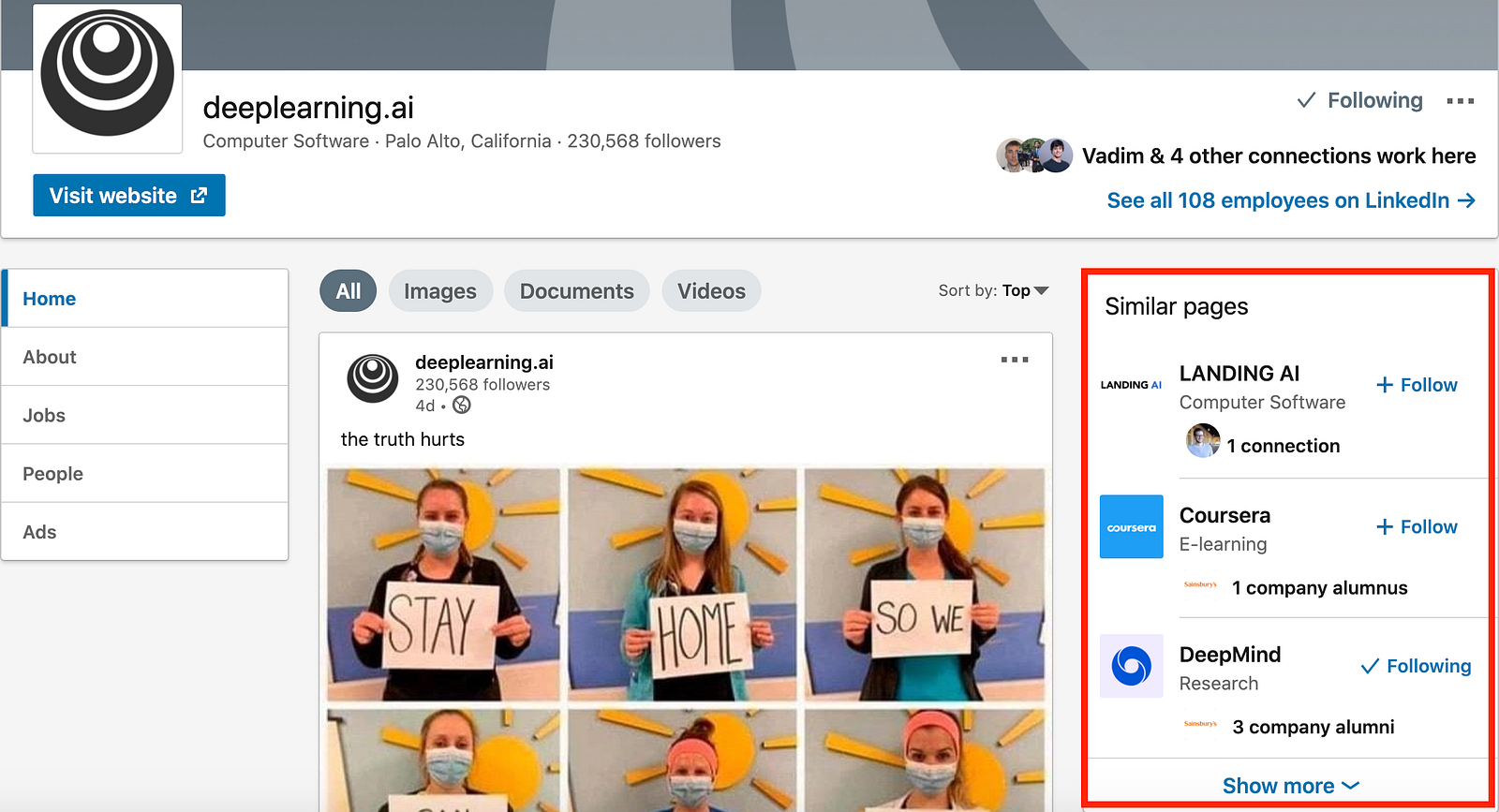Open the post's three-dot options menu

click(x=1015, y=360)
